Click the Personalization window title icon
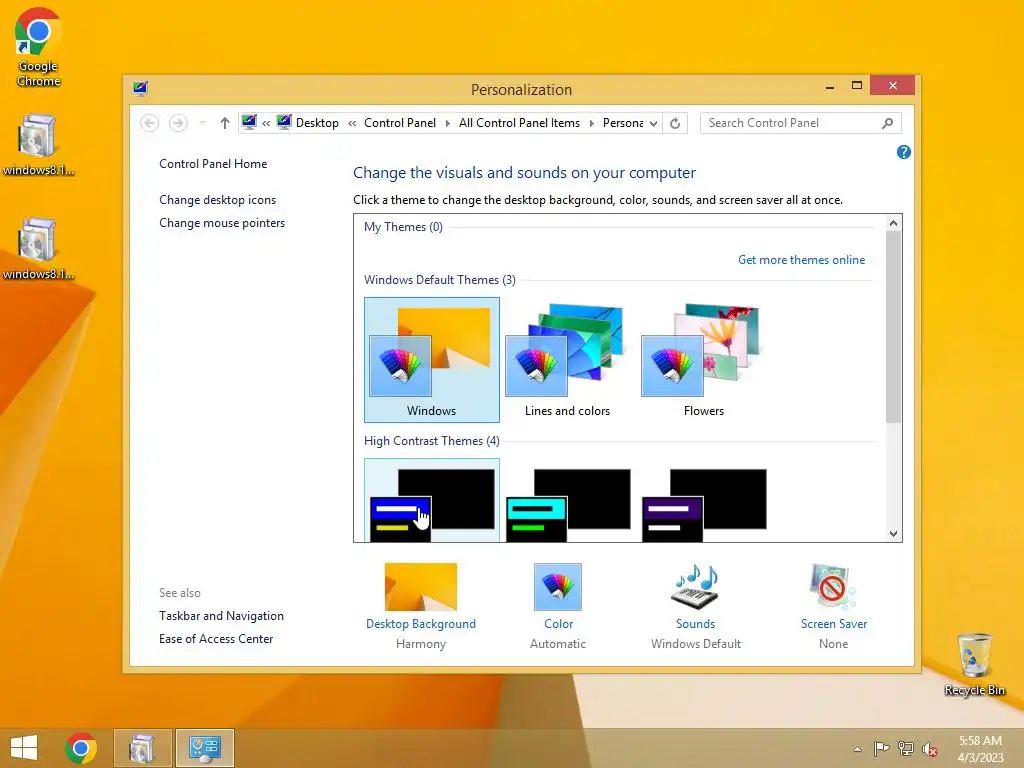The image size is (1024, 768). coord(140,89)
